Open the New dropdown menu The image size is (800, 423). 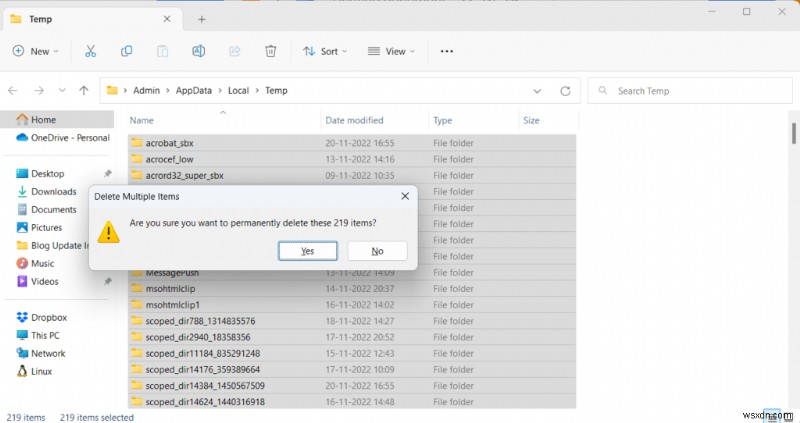pos(35,51)
